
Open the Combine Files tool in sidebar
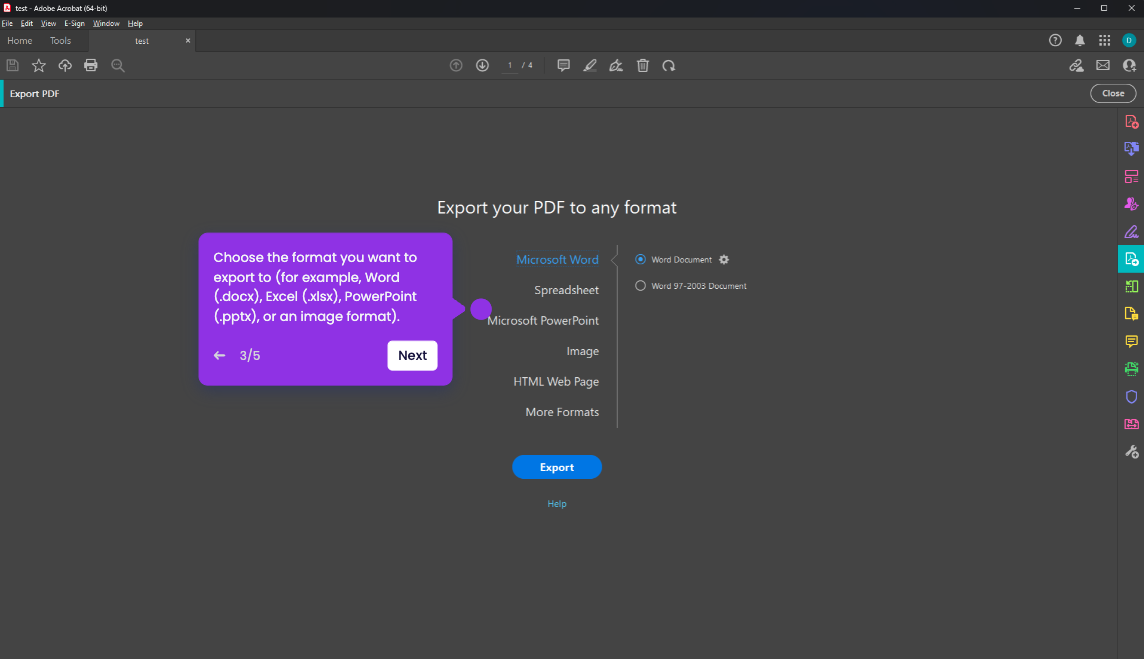point(1132,149)
